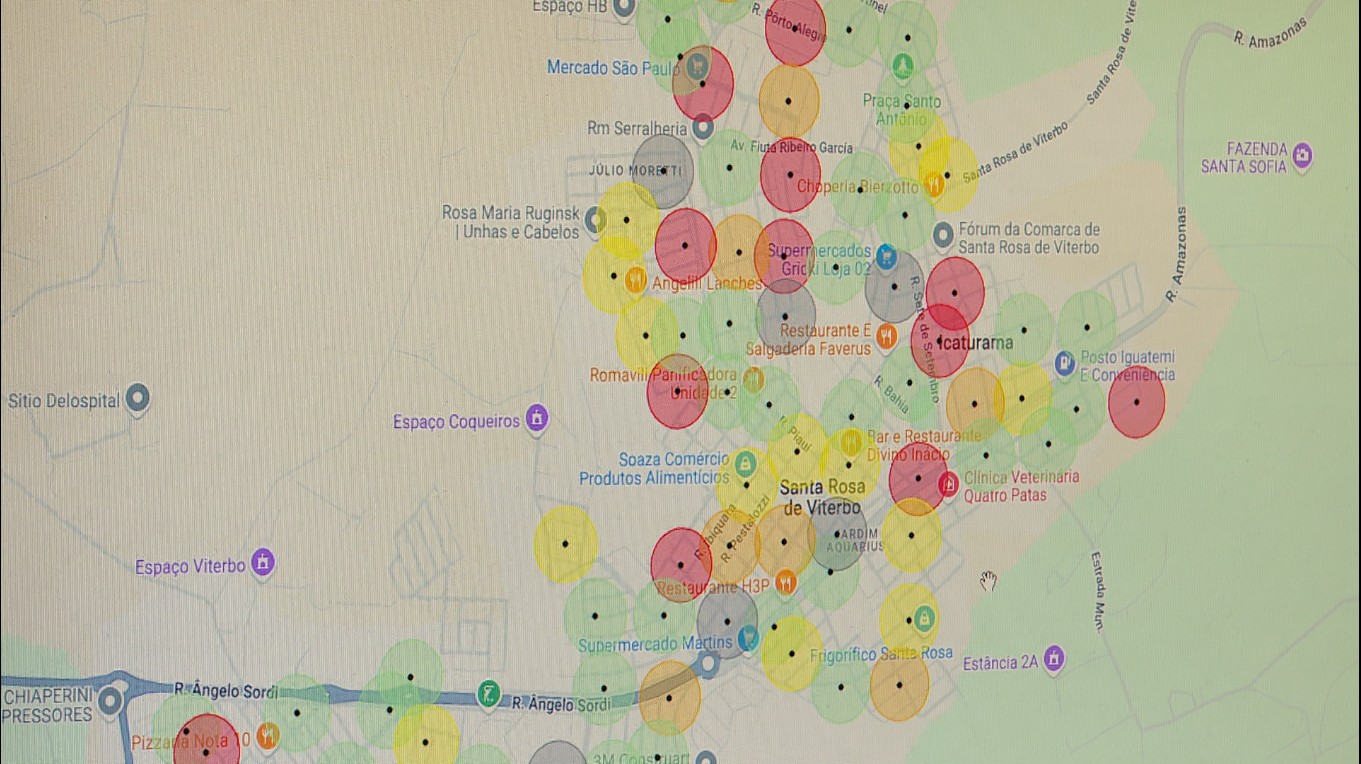Click the Estância 2A place label
Screen dimensions: 1361x764
click(1001, 663)
